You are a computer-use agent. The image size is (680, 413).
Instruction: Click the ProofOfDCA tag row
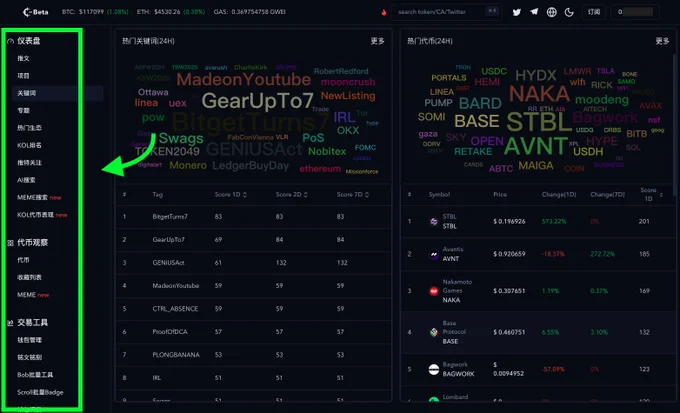tap(254, 331)
